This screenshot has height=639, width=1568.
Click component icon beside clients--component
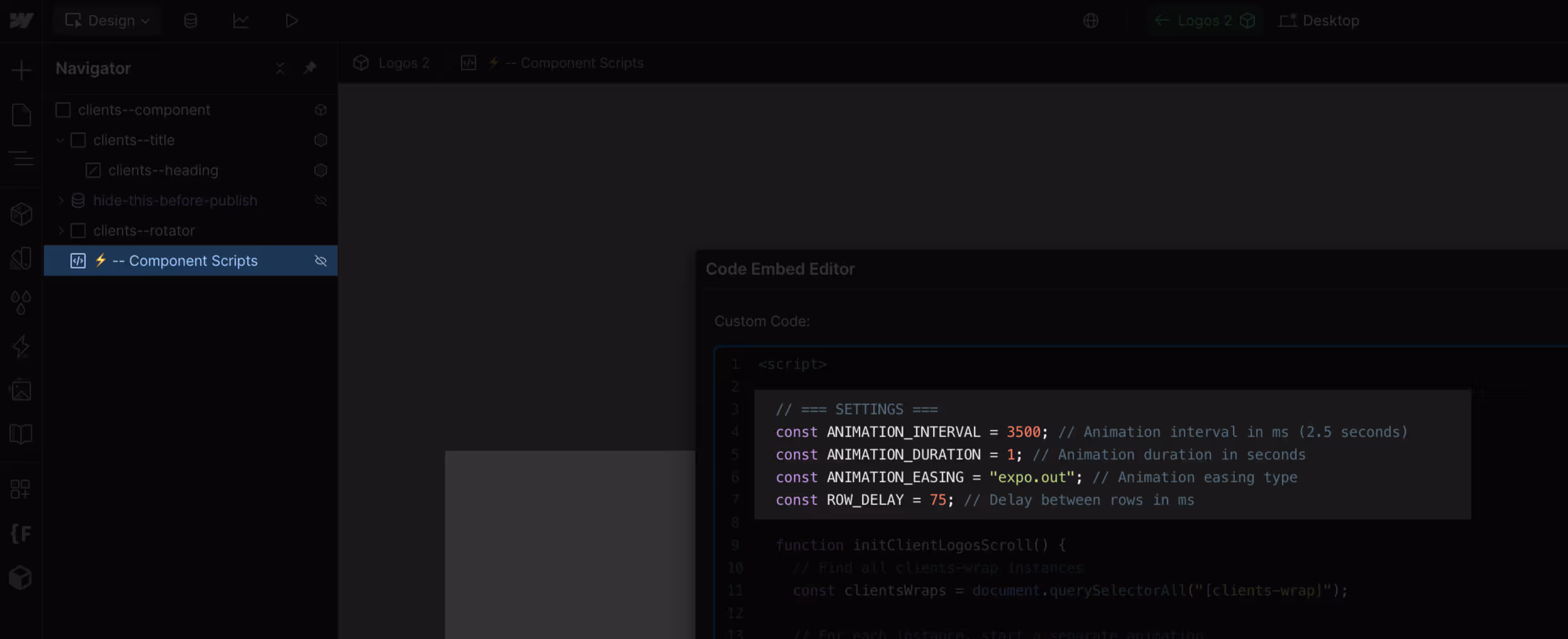321,110
